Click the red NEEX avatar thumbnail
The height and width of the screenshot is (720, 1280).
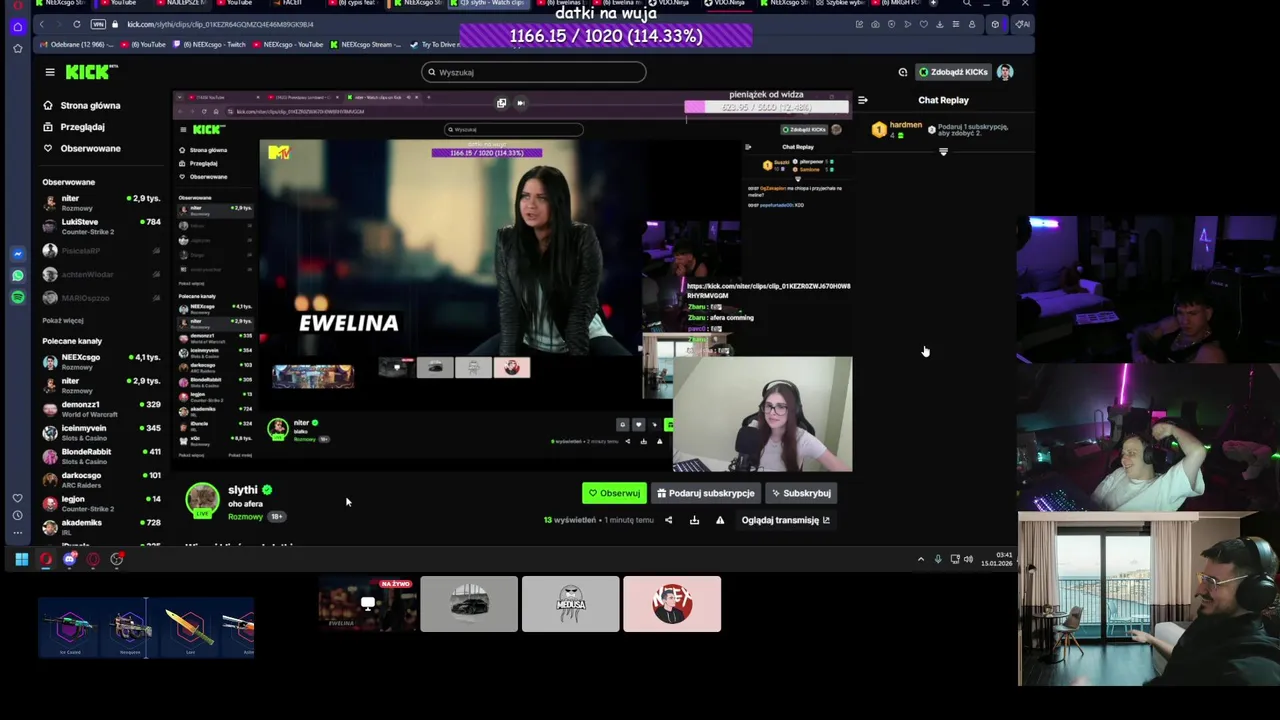(x=672, y=604)
